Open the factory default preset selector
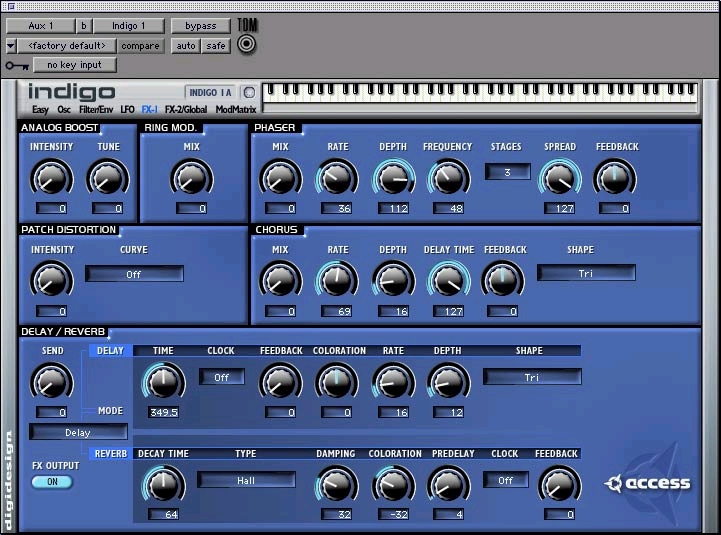 [x=67, y=46]
